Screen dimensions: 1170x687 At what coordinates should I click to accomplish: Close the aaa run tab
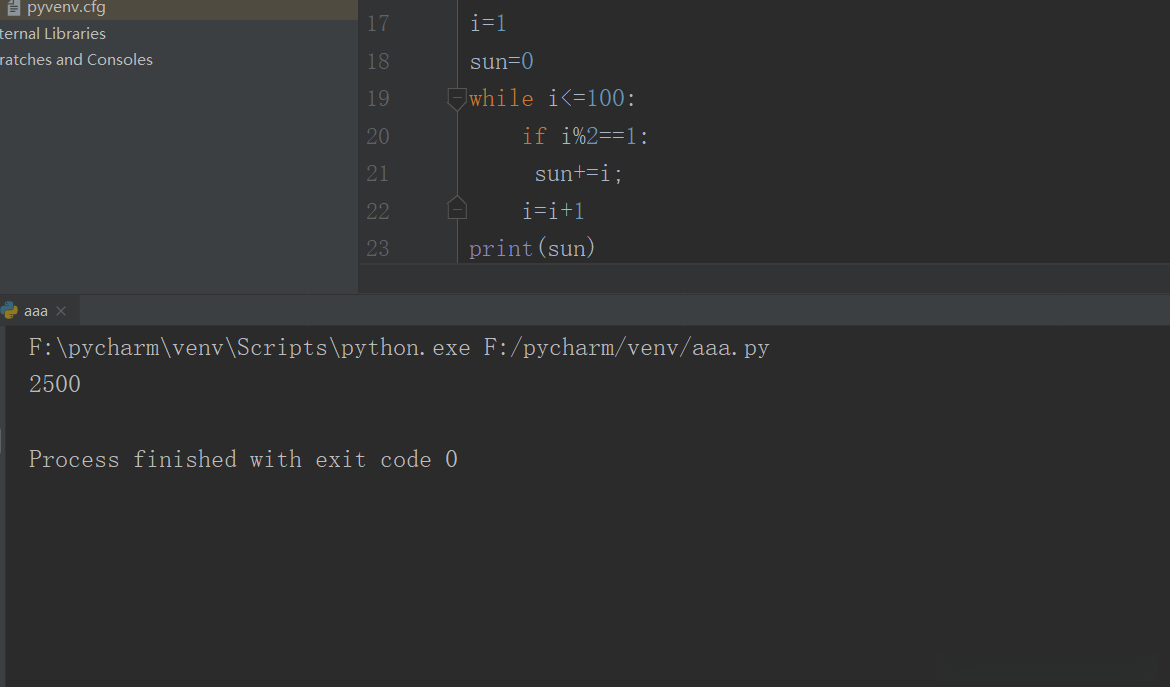[61, 311]
